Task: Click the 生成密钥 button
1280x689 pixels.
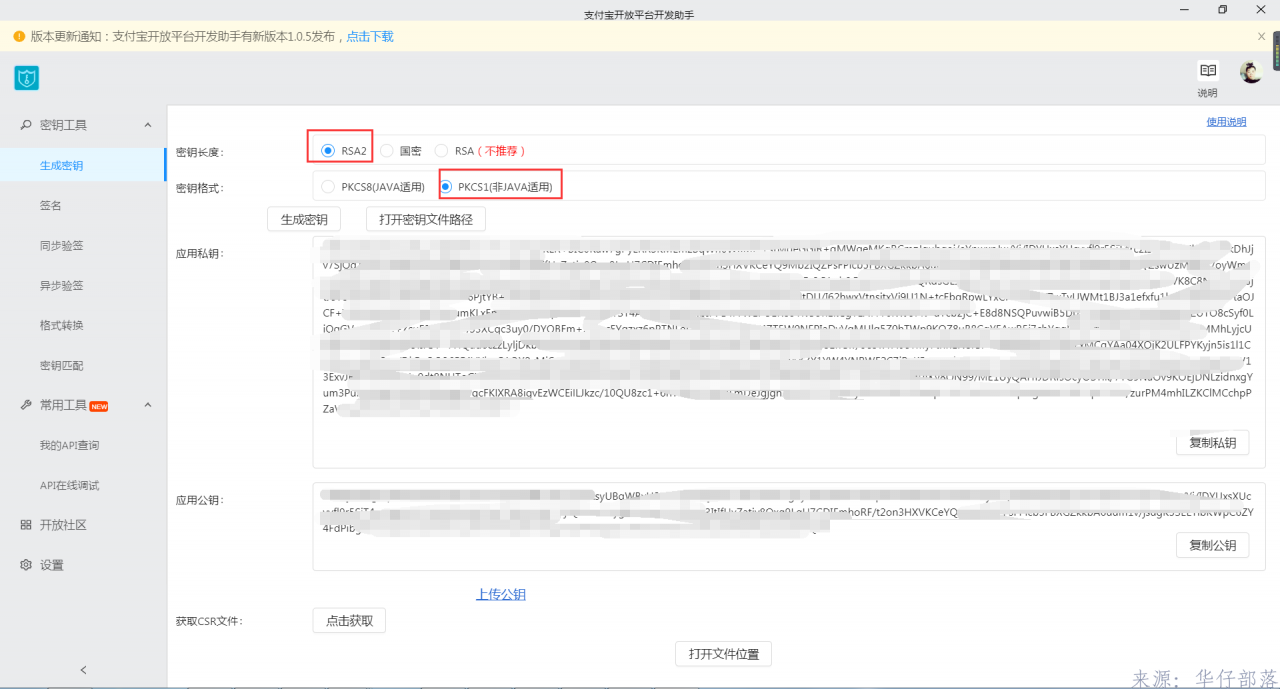Action: [304, 219]
